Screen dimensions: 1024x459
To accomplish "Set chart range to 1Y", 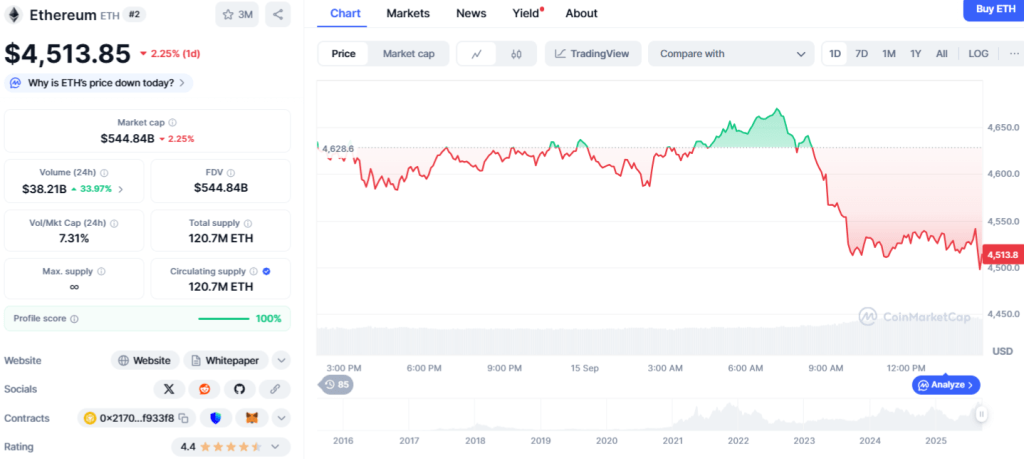I will click(916, 54).
